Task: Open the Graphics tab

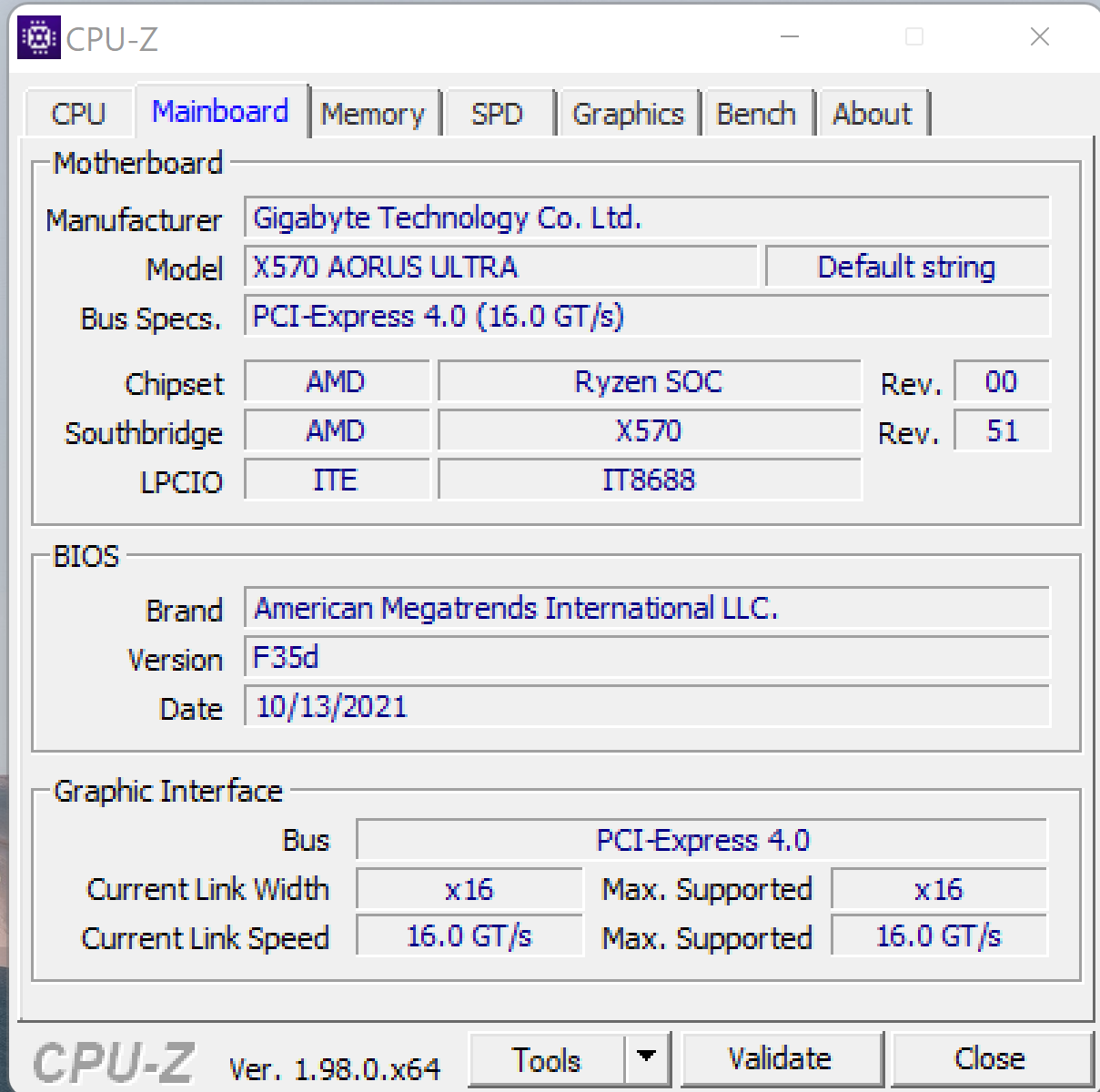Action: tap(629, 114)
